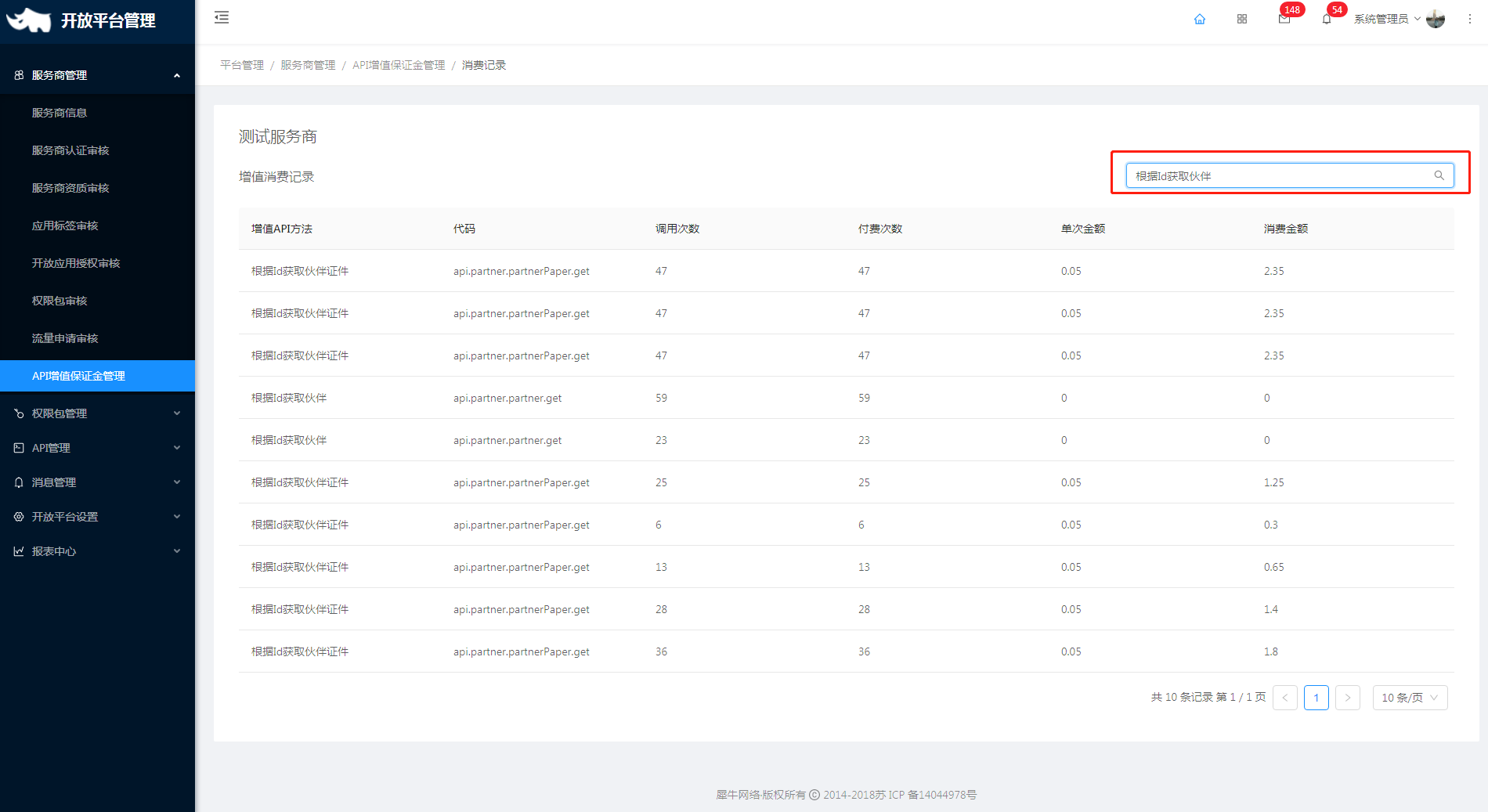The image size is (1488, 812).
Task: Expand the 开放平台设置 menu chevron
Action: [x=177, y=517]
